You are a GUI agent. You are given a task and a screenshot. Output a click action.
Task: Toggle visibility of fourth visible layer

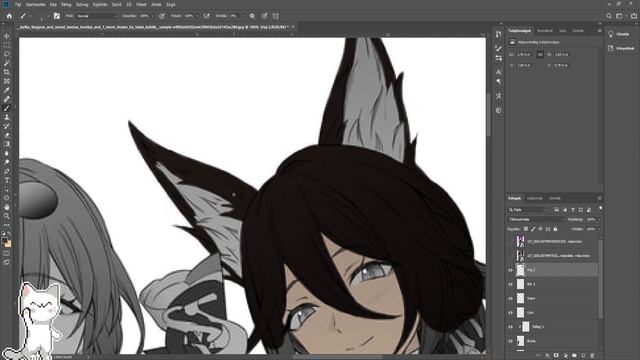[x=510, y=313]
